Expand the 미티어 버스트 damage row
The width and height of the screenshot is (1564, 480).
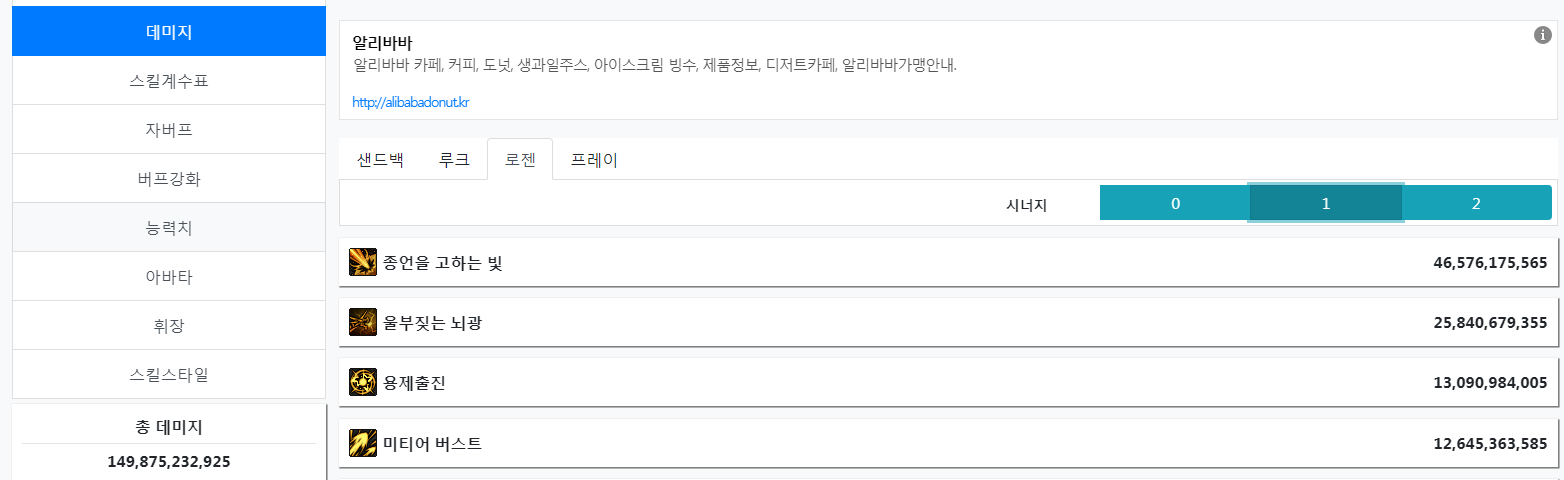pos(948,442)
